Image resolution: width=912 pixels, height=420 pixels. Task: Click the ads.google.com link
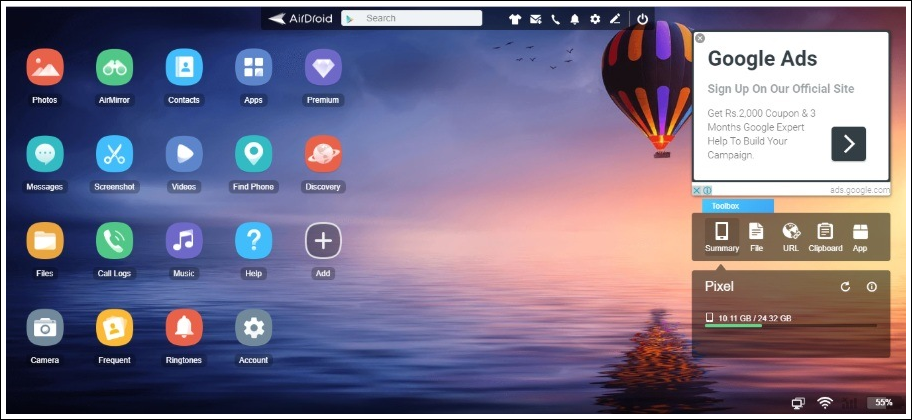[x=860, y=190]
